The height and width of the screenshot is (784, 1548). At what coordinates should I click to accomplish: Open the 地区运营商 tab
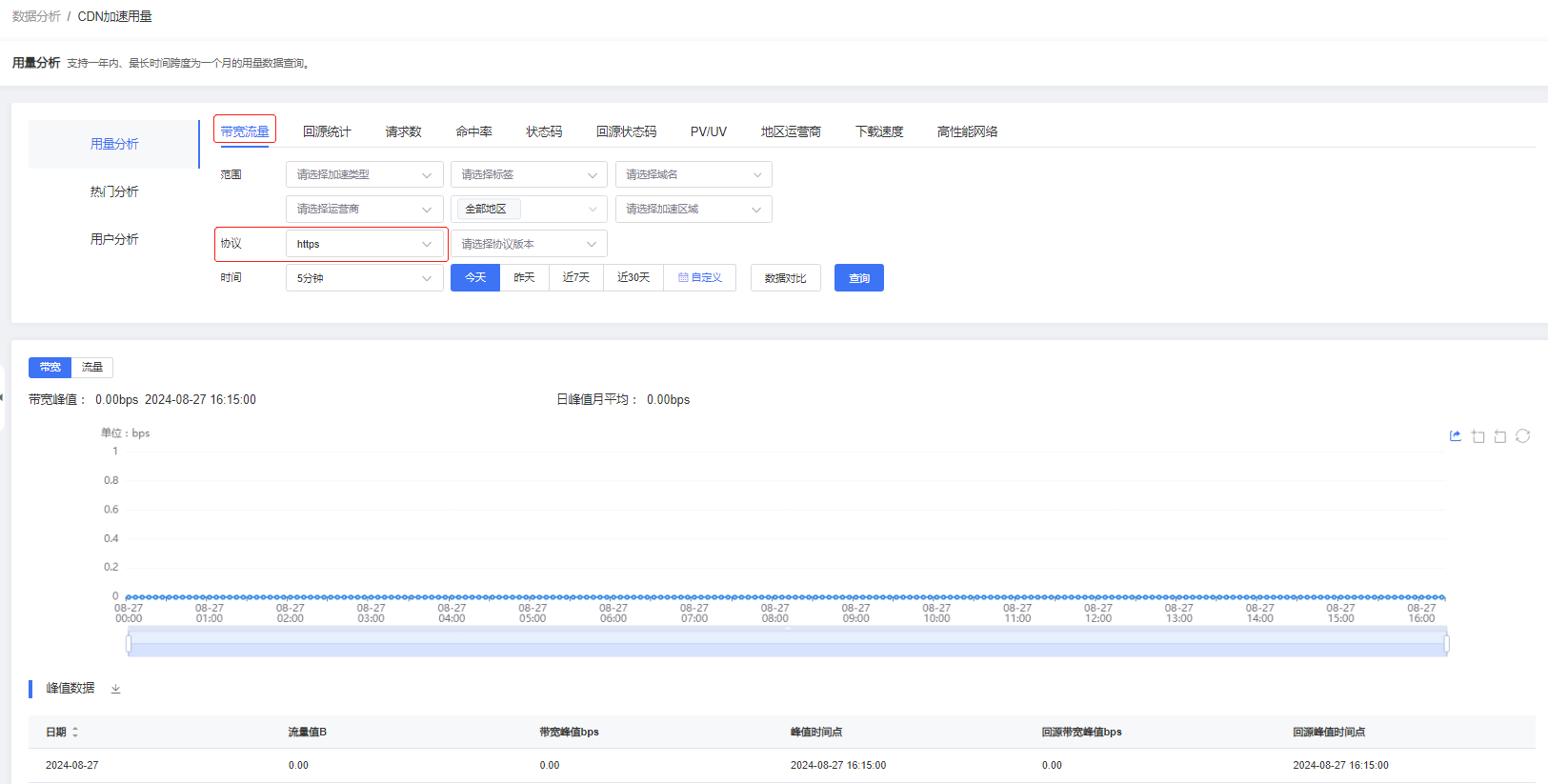click(791, 131)
